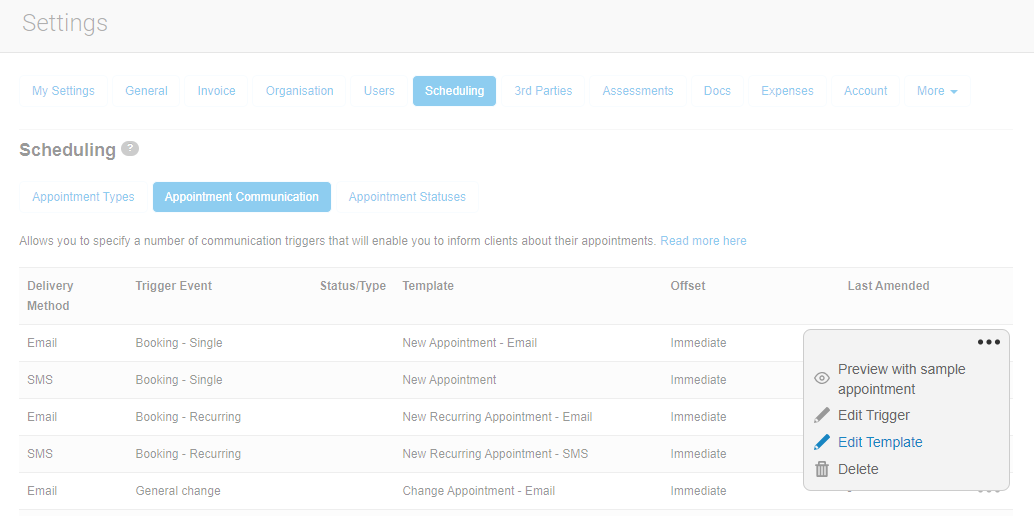
Task: Open the Invoice settings tab
Action: click(x=216, y=91)
